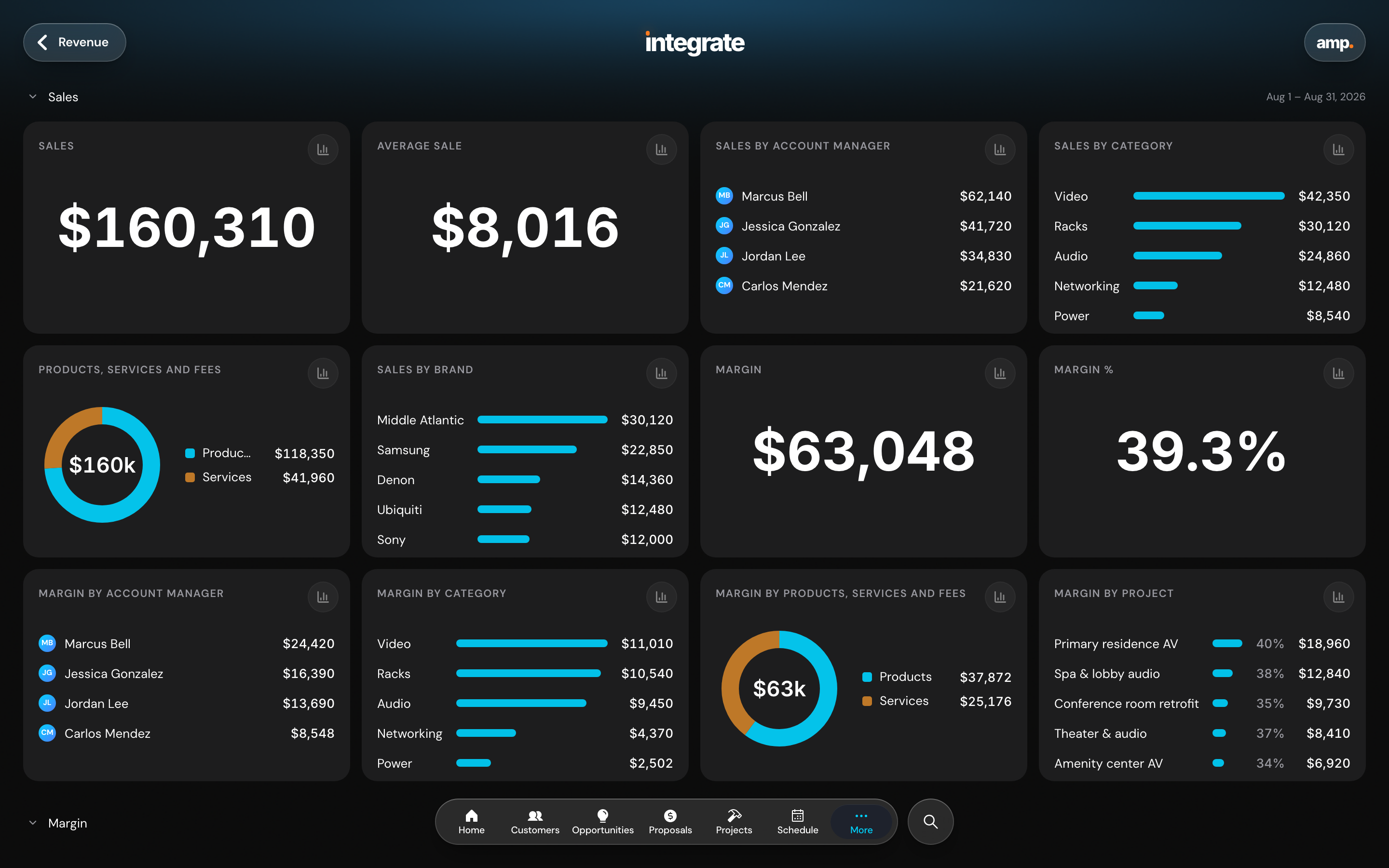Click Services $25,176 margin legend entry
This screenshot has height=868, width=1389.
point(937,701)
